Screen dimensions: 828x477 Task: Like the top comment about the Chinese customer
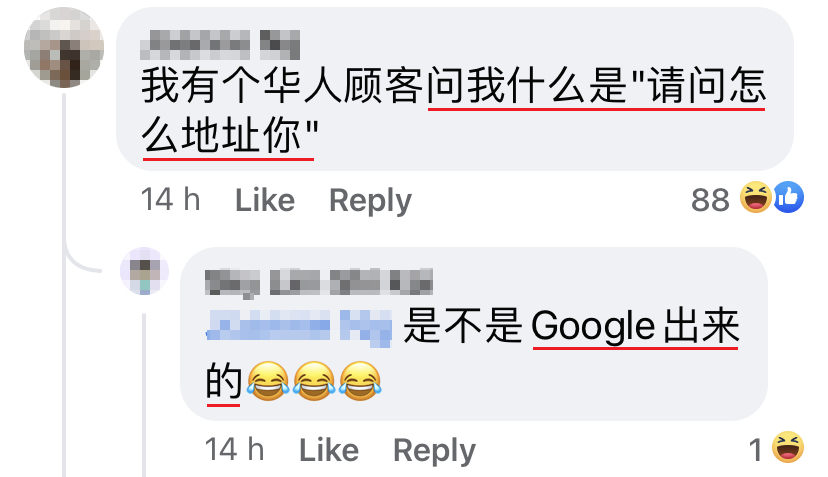click(265, 200)
